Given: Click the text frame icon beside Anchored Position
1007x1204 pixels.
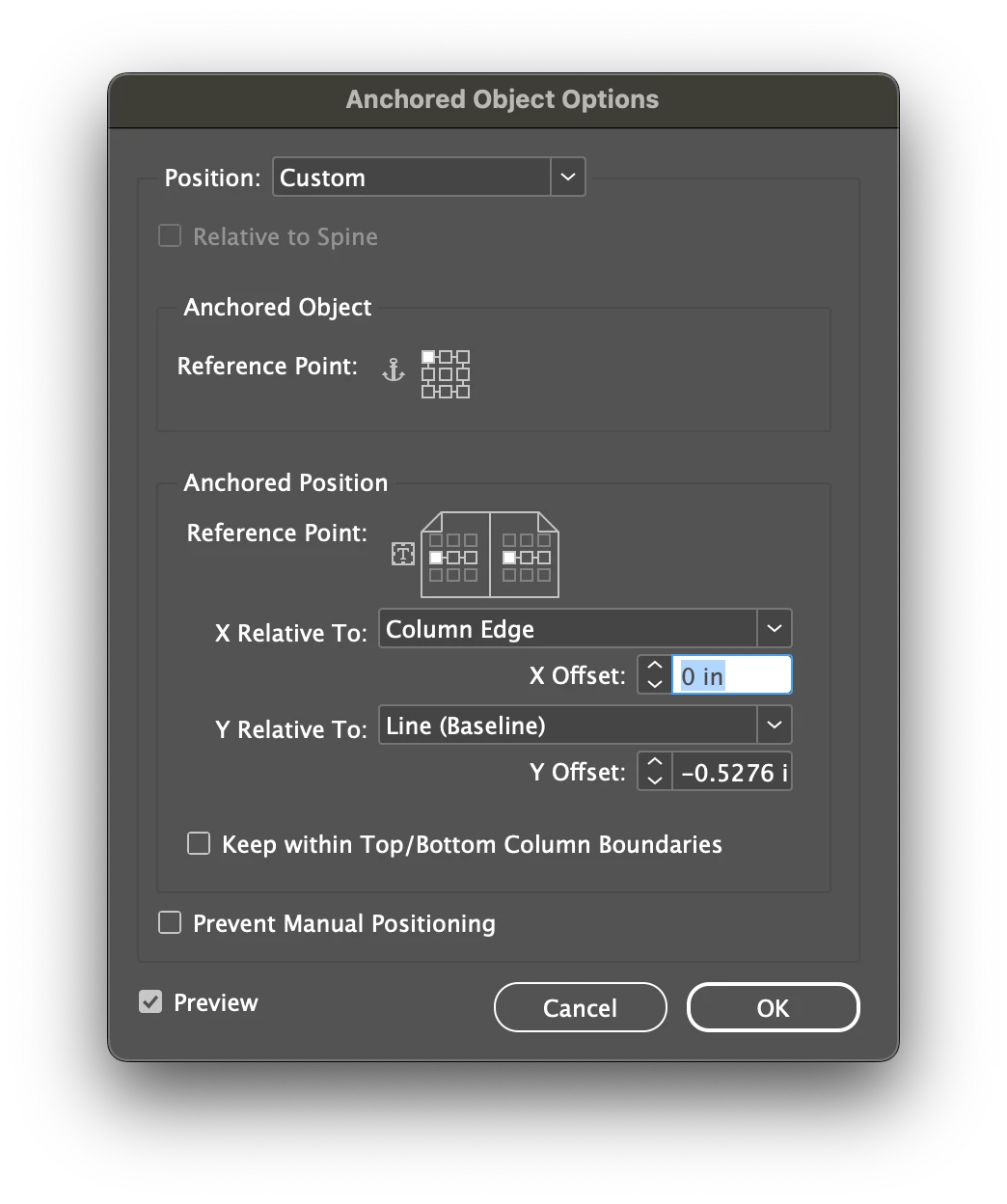Looking at the screenshot, I should (403, 554).
